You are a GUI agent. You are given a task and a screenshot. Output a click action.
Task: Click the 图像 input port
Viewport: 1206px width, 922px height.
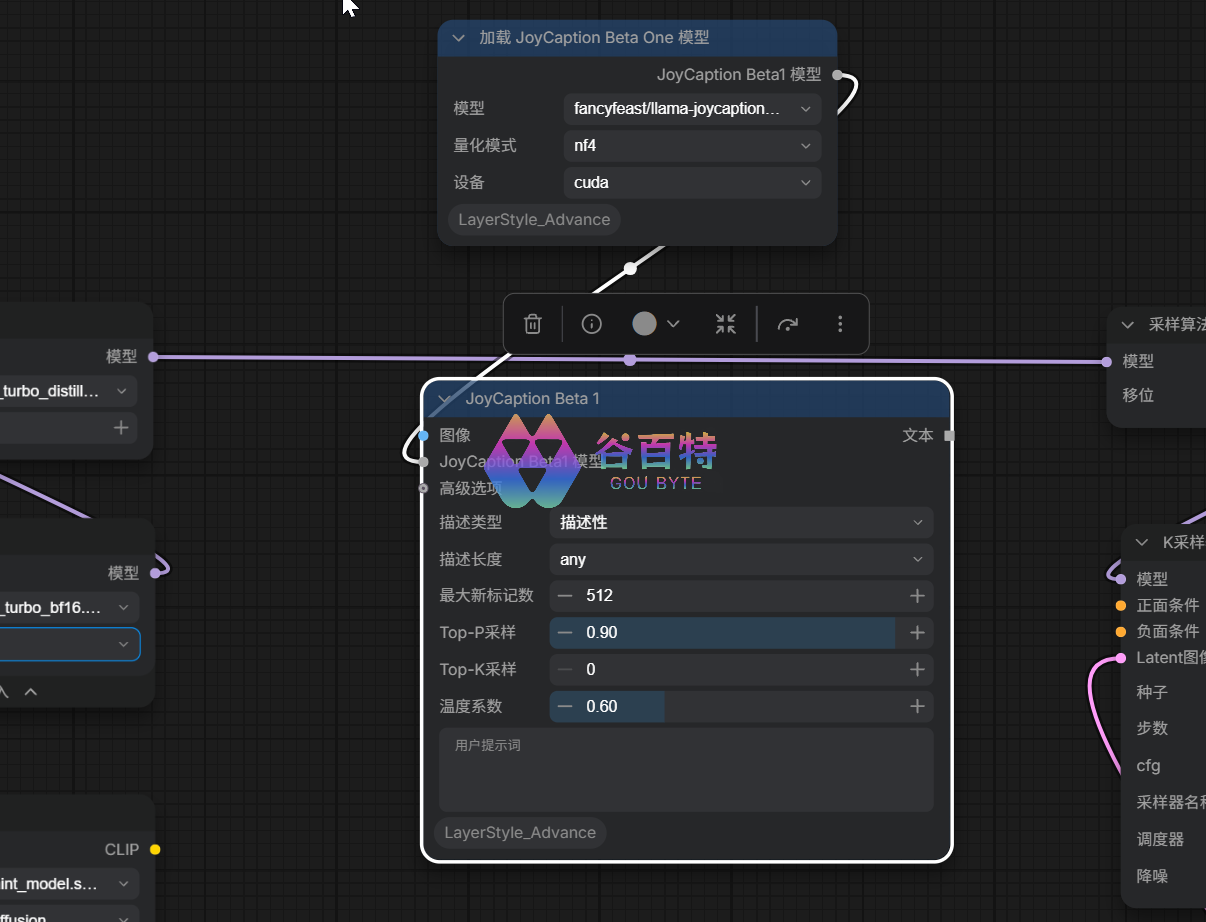[x=424, y=436]
